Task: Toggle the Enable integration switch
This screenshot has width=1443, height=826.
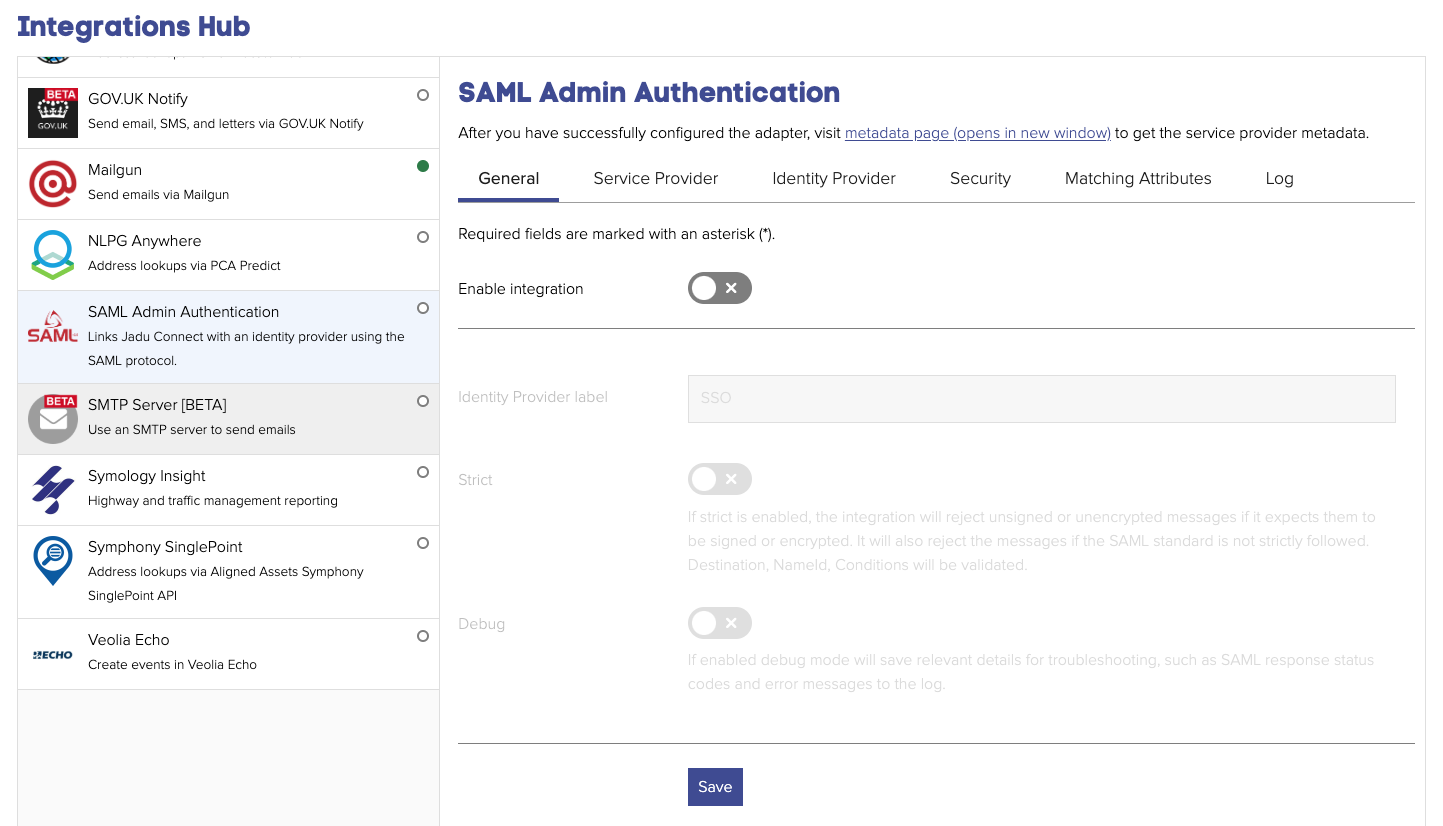Action: coord(719,288)
